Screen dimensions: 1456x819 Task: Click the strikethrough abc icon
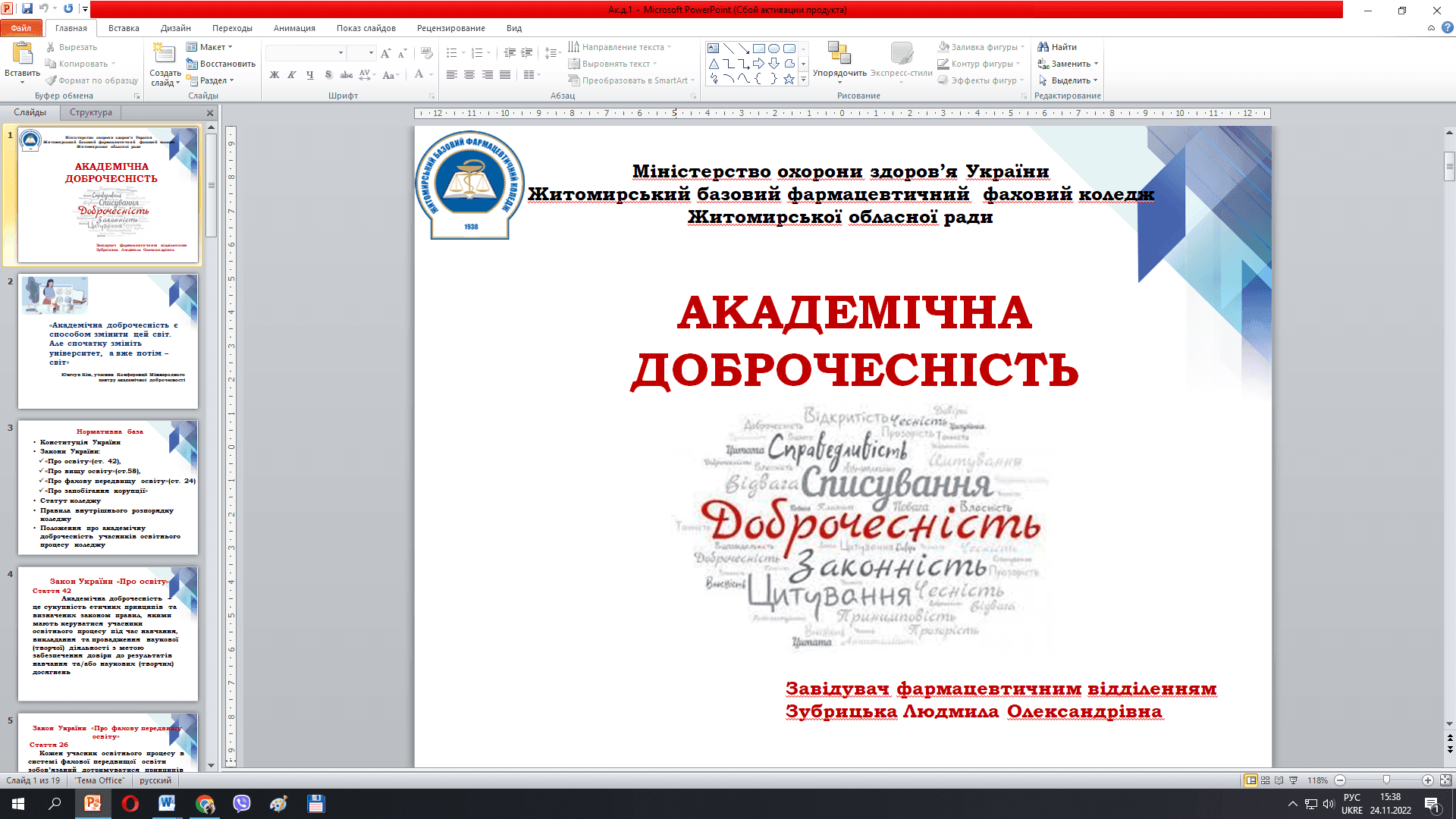pos(347,74)
